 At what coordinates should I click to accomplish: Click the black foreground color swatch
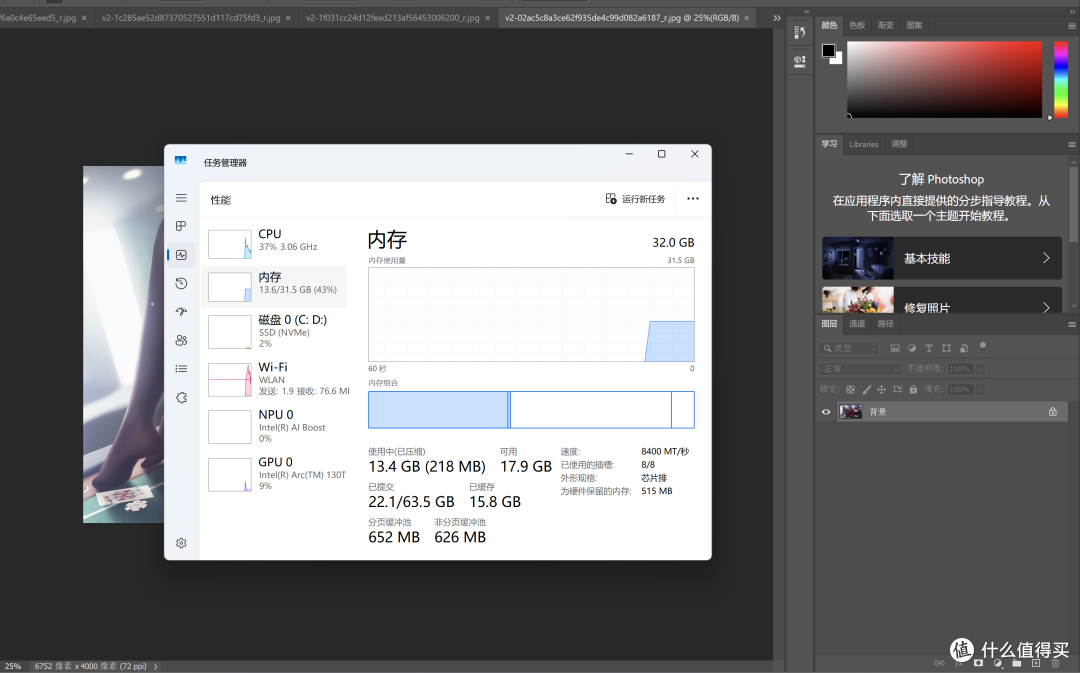[x=829, y=50]
